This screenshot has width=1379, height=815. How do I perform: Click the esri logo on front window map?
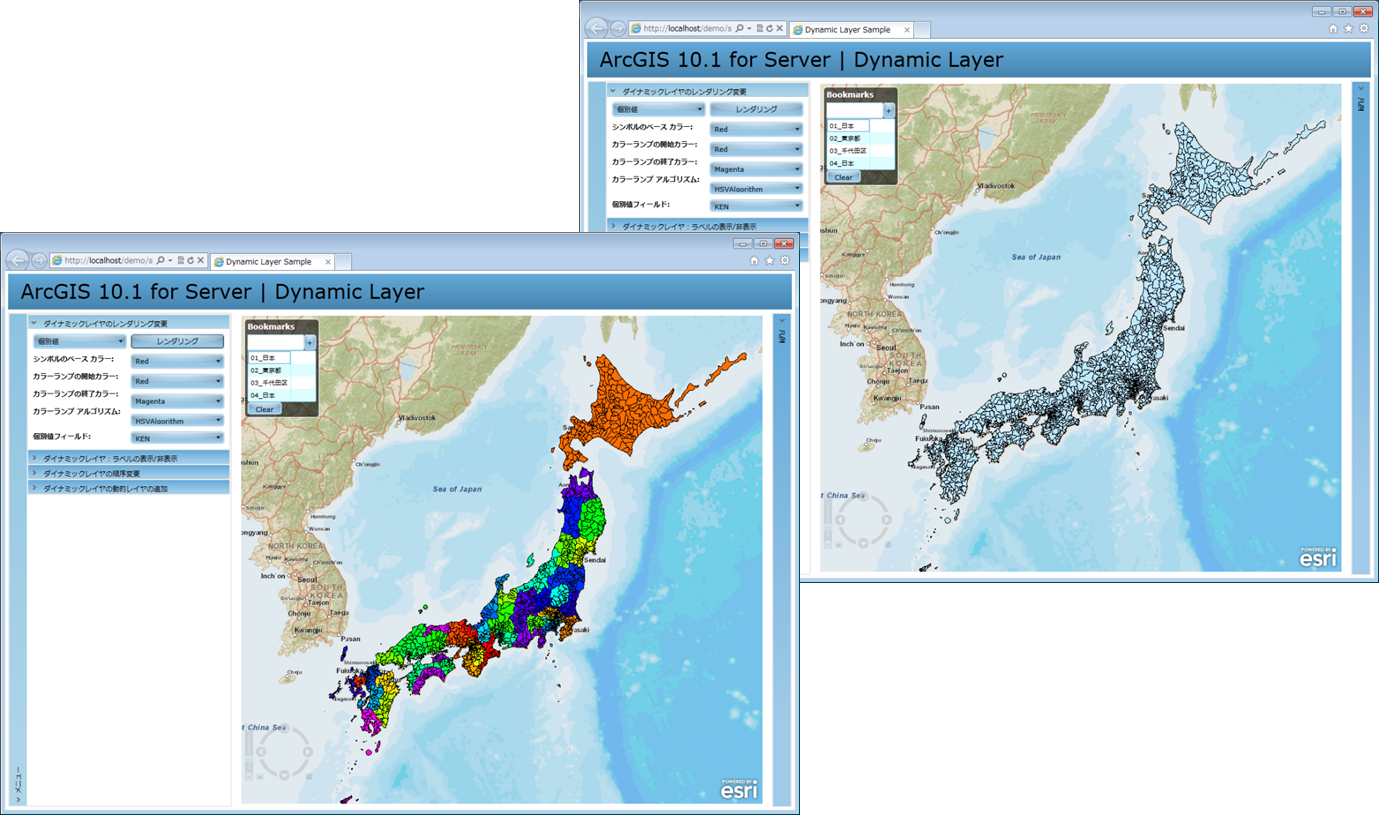click(x=739, y=789)
